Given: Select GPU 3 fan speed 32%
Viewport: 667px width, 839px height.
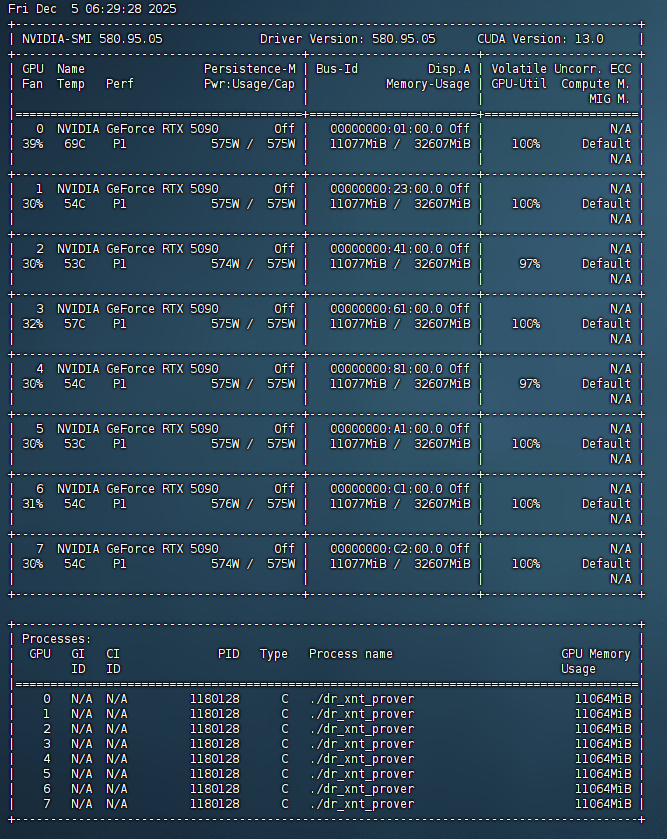Looking at the screenshot, I should click(33, 324).
